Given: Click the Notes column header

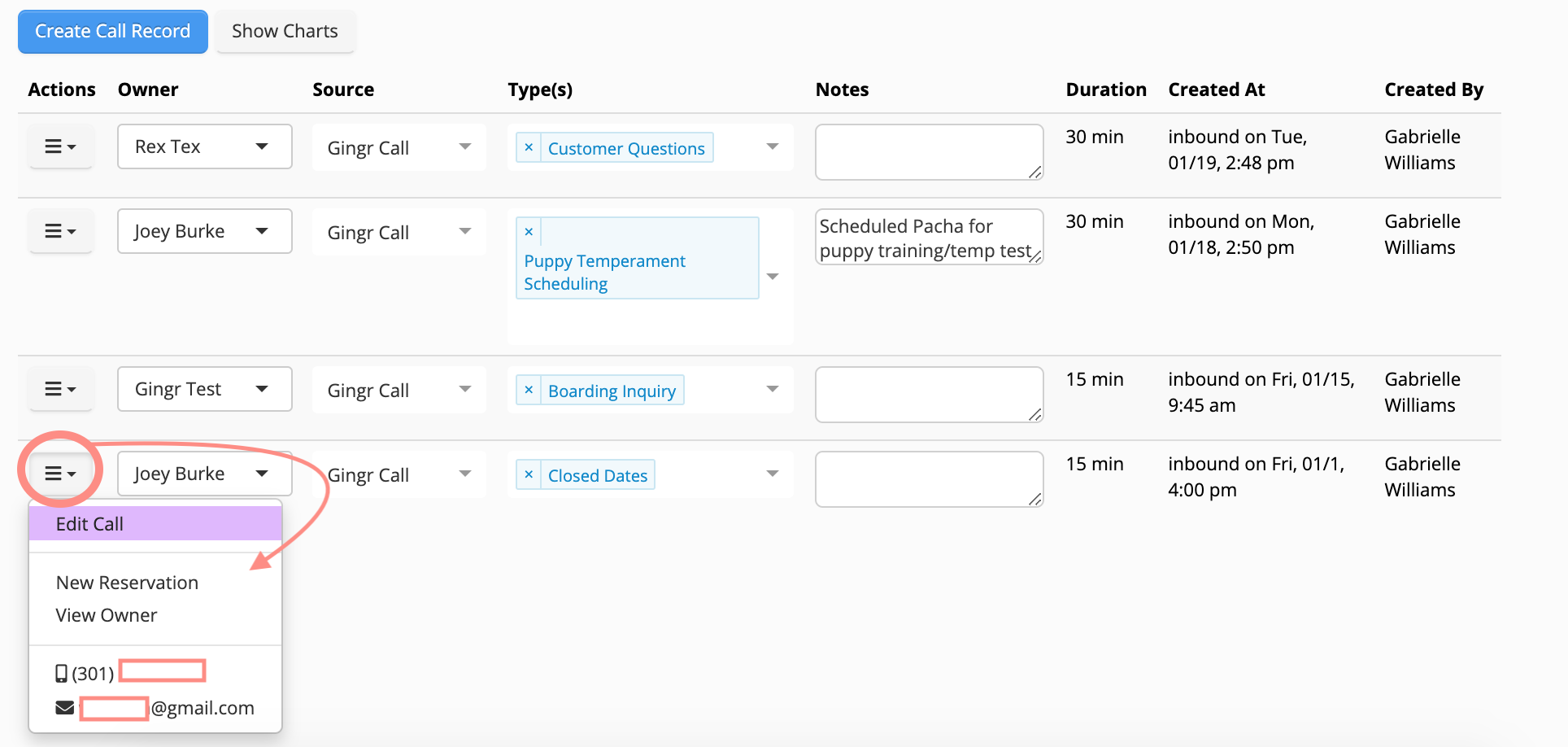Looking at the screenshot, I should 843,90.
